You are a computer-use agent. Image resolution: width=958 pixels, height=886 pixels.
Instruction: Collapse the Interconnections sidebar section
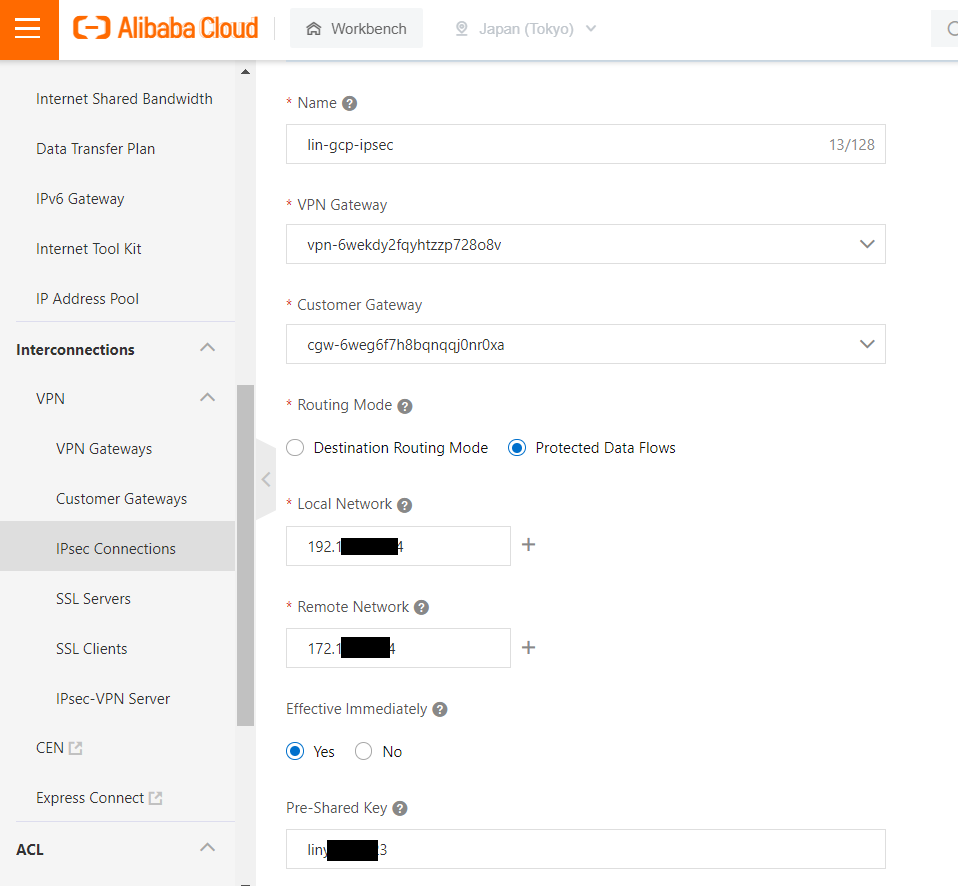tap(207, 349)
